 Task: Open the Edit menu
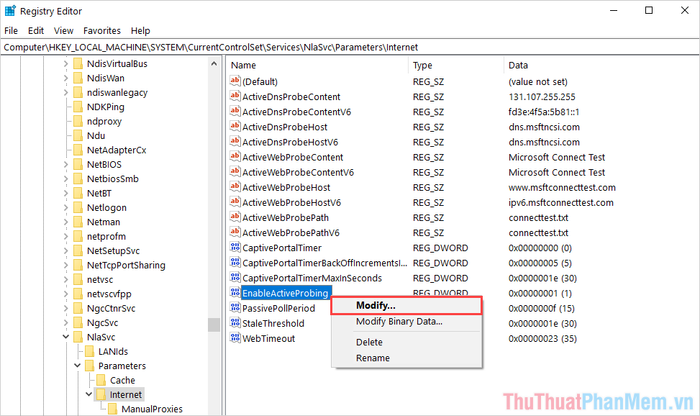point(36,30)
